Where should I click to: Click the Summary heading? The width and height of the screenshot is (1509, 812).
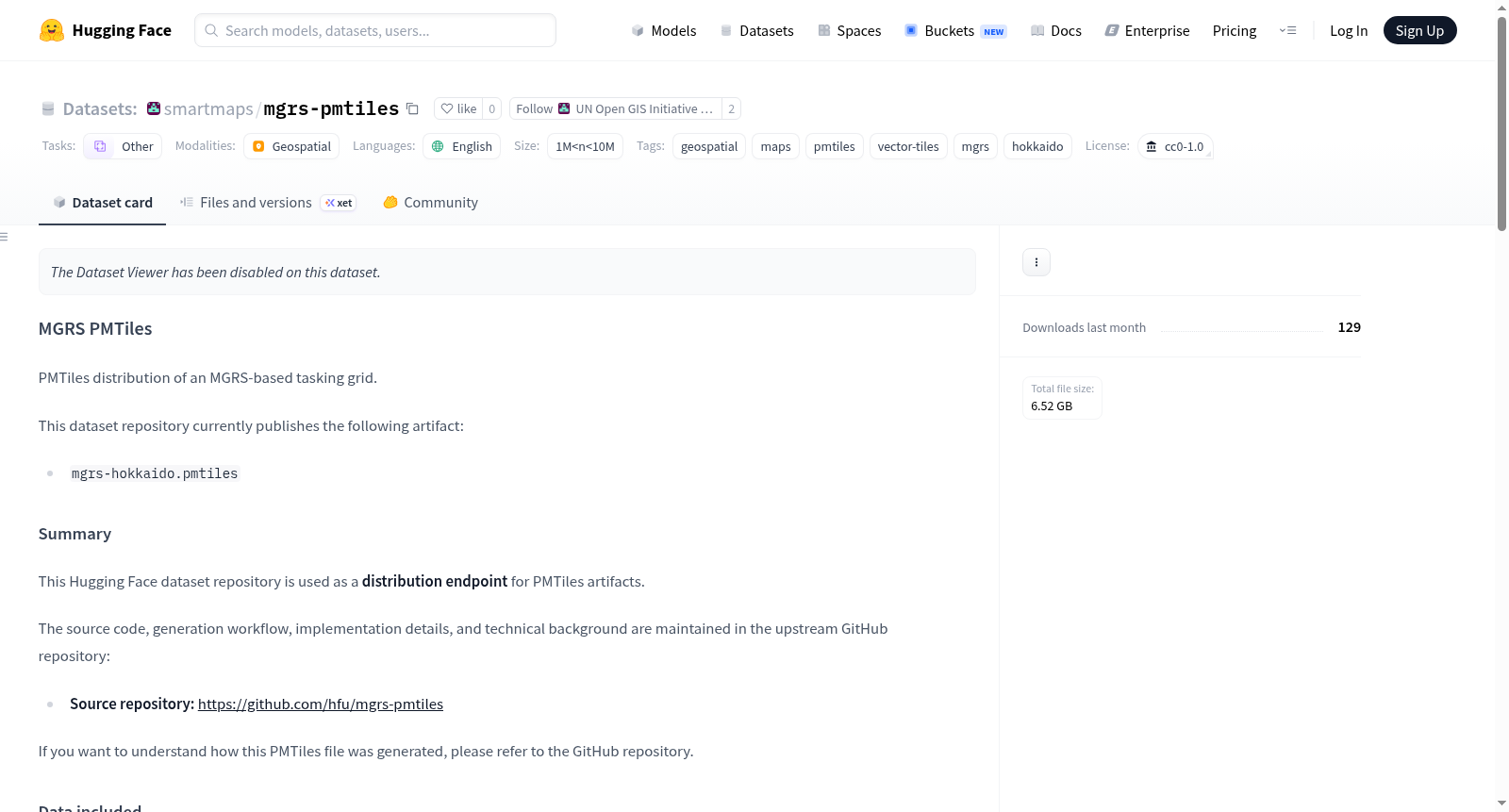75,534
